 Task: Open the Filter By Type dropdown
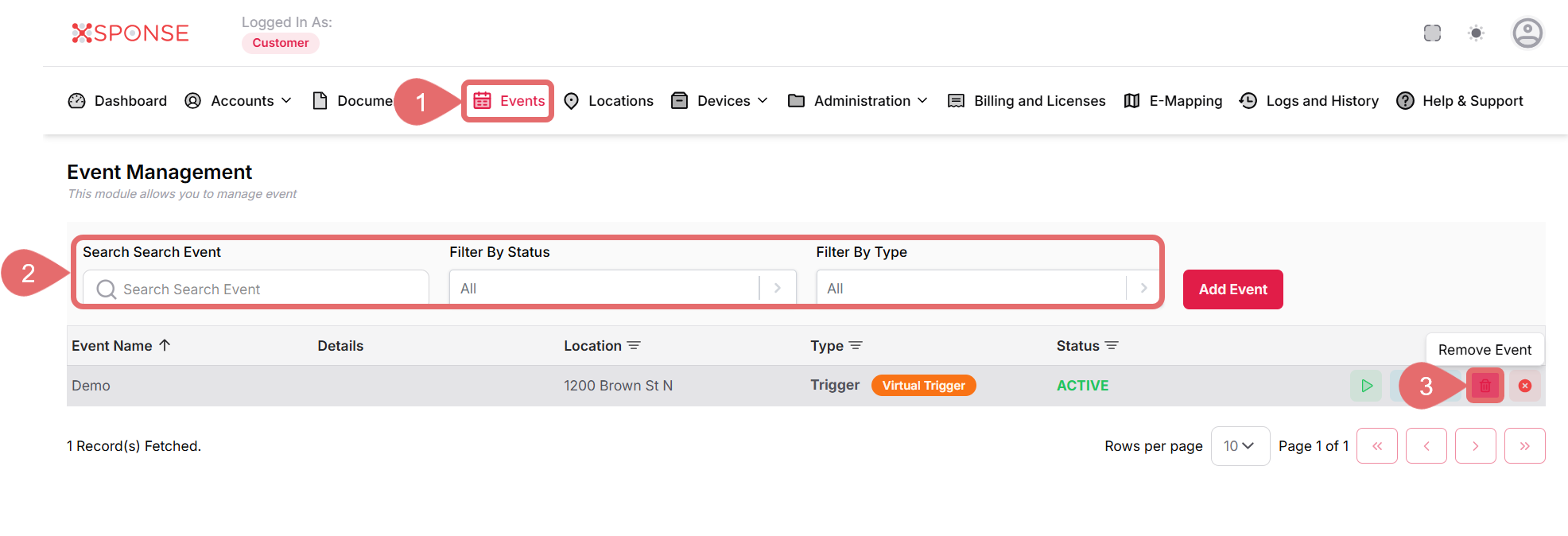pyautogui.click(x=986, y=289)
